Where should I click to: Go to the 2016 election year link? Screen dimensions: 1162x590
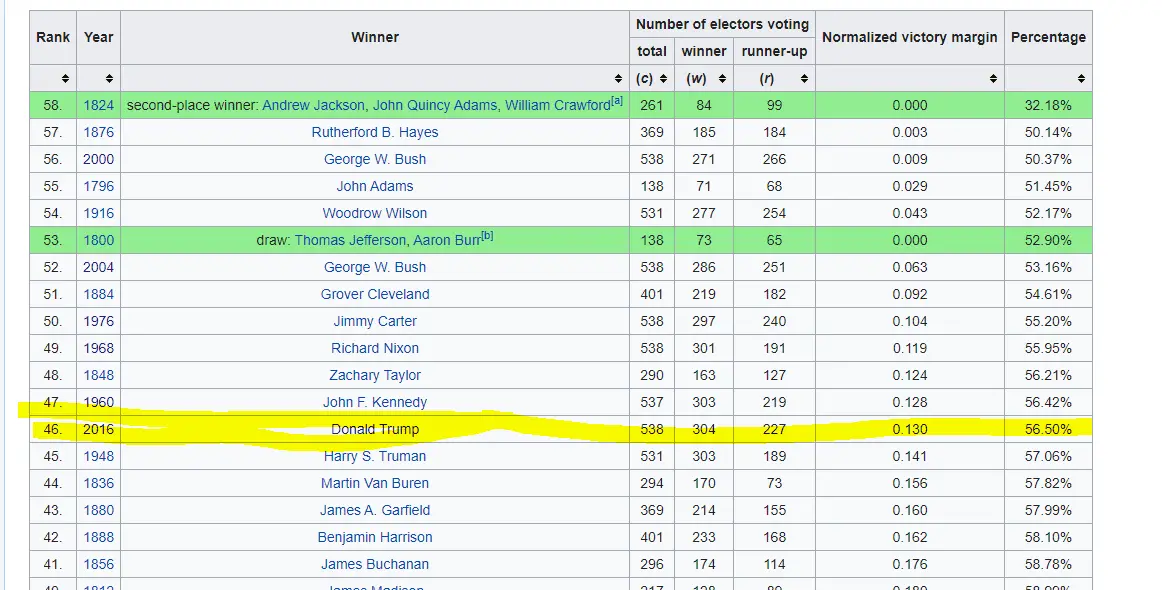[x=99, y=429]
